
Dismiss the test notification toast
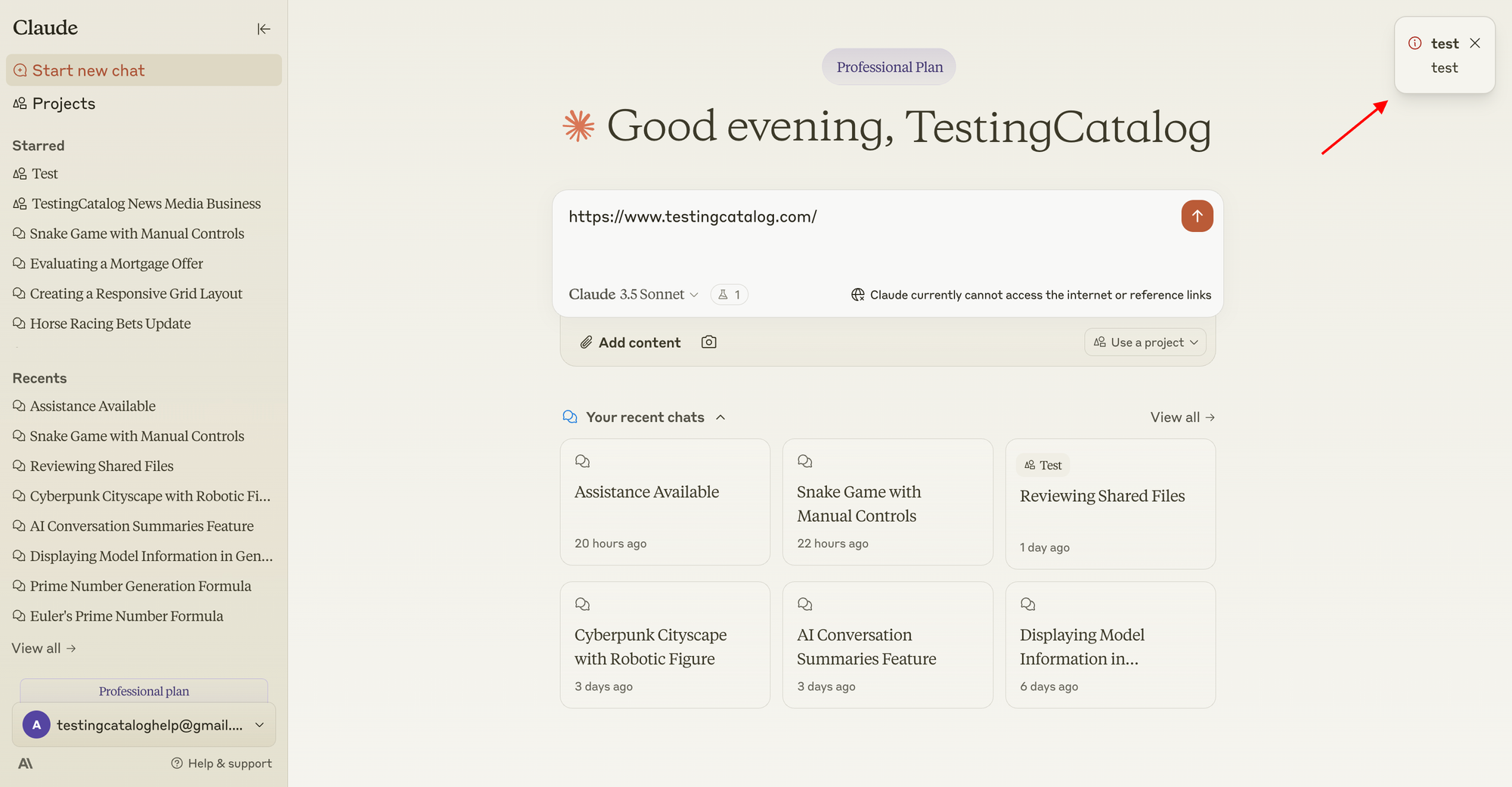tap(1475, 43)
